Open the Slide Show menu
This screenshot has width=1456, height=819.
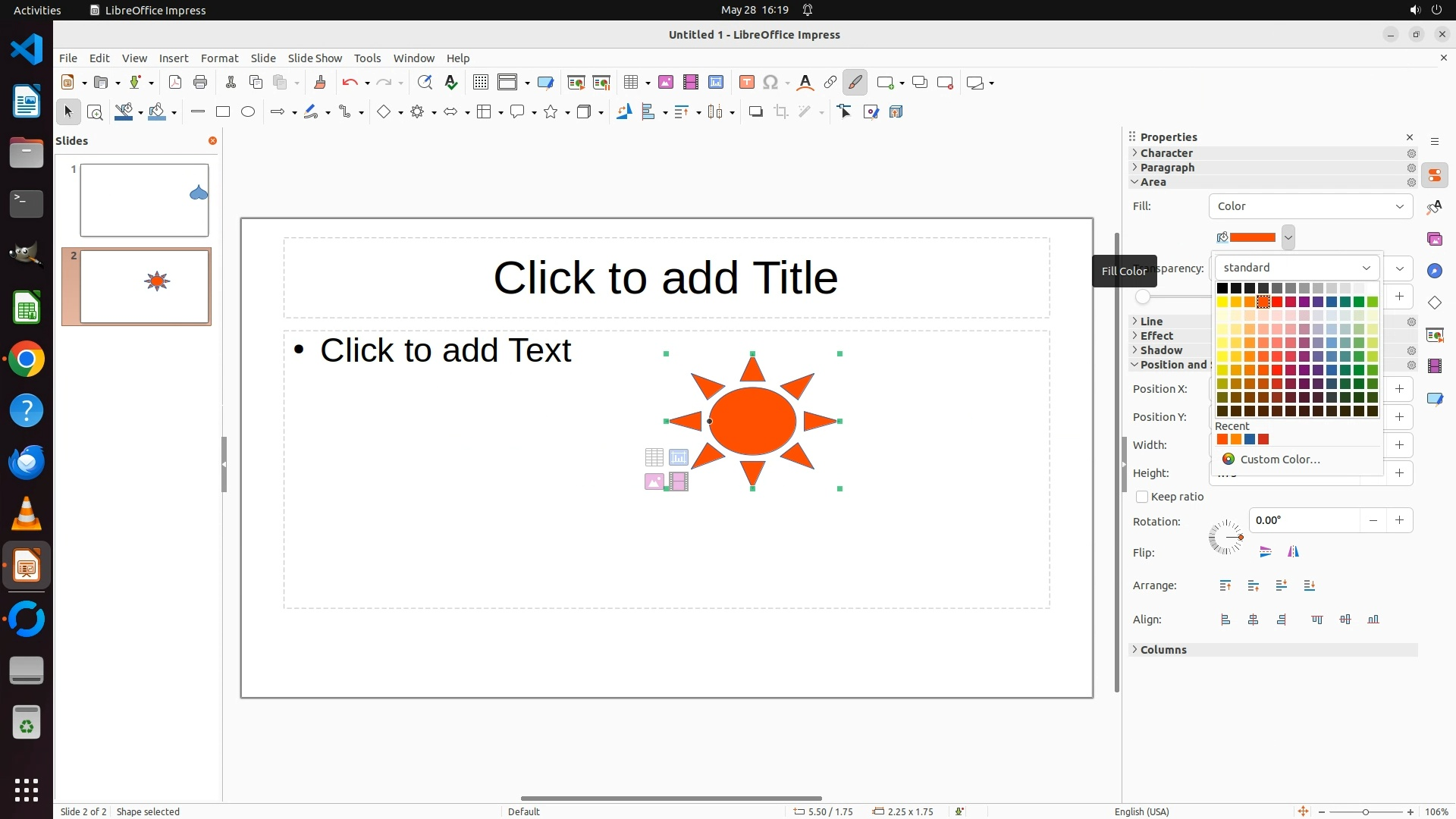coord(315,58)
